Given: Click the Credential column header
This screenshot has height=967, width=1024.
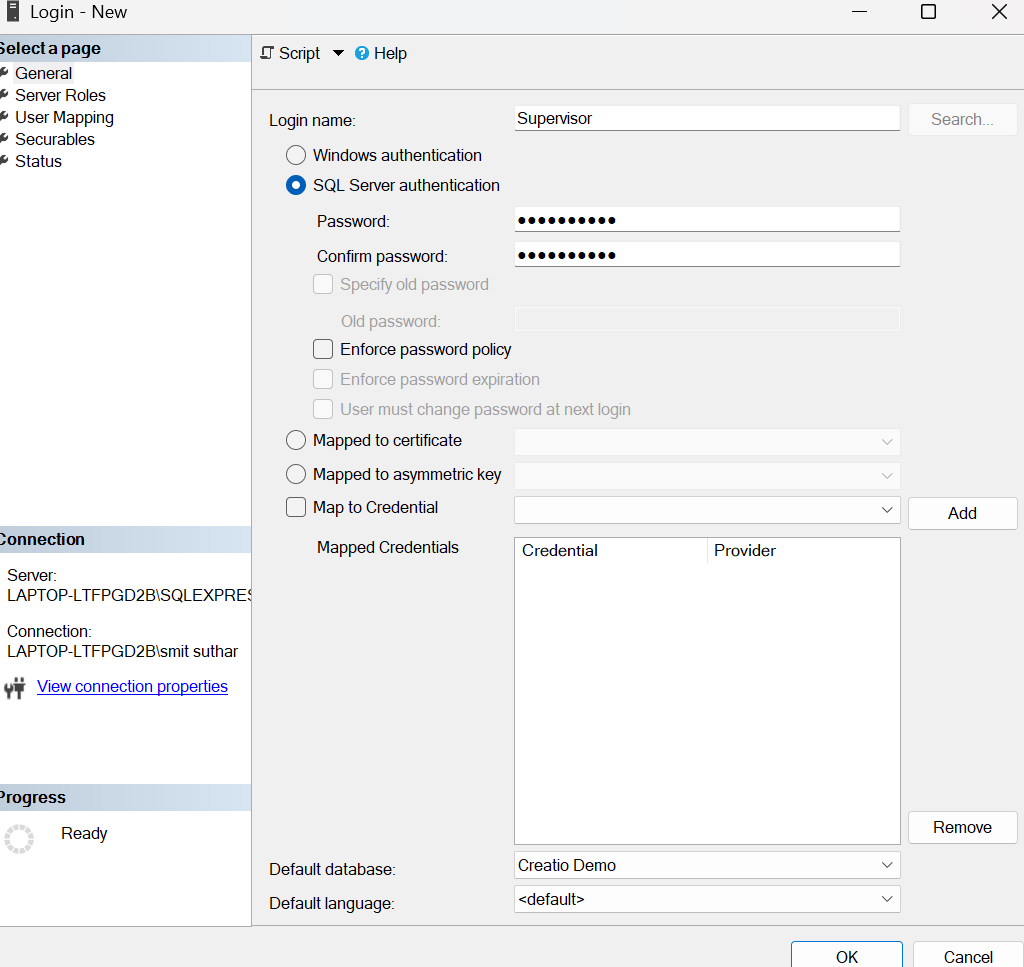Looking at the screenshot, I should (x=611, y=550).
